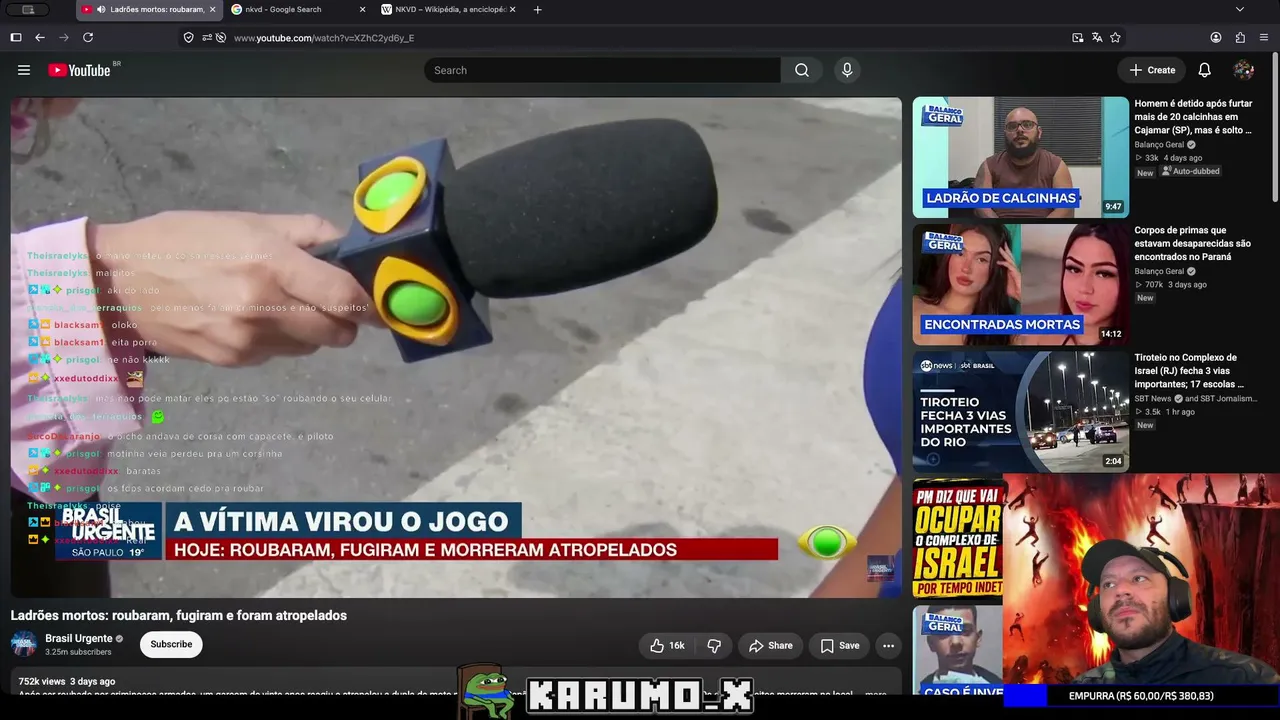Open the 'PM diz que vai ocupar' thumbnail
1280x720 pixels.
[x=958, y=538]
